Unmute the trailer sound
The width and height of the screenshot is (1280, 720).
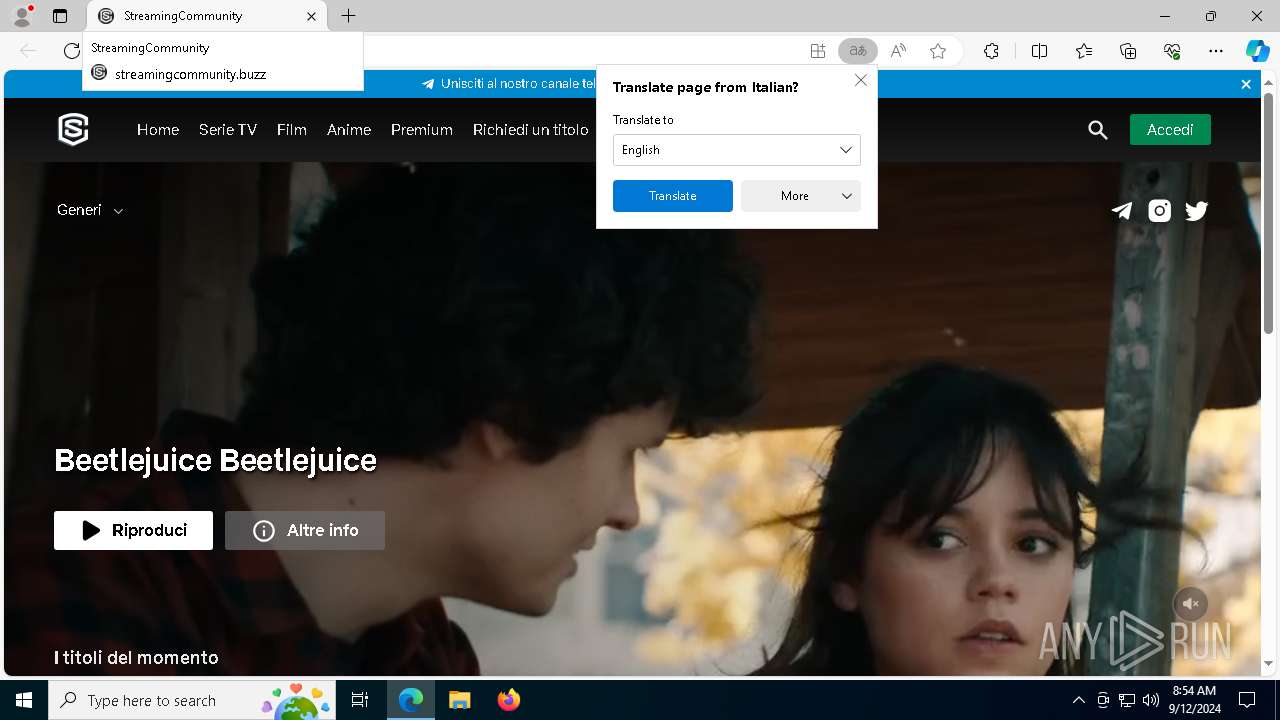coord(1190,604)
